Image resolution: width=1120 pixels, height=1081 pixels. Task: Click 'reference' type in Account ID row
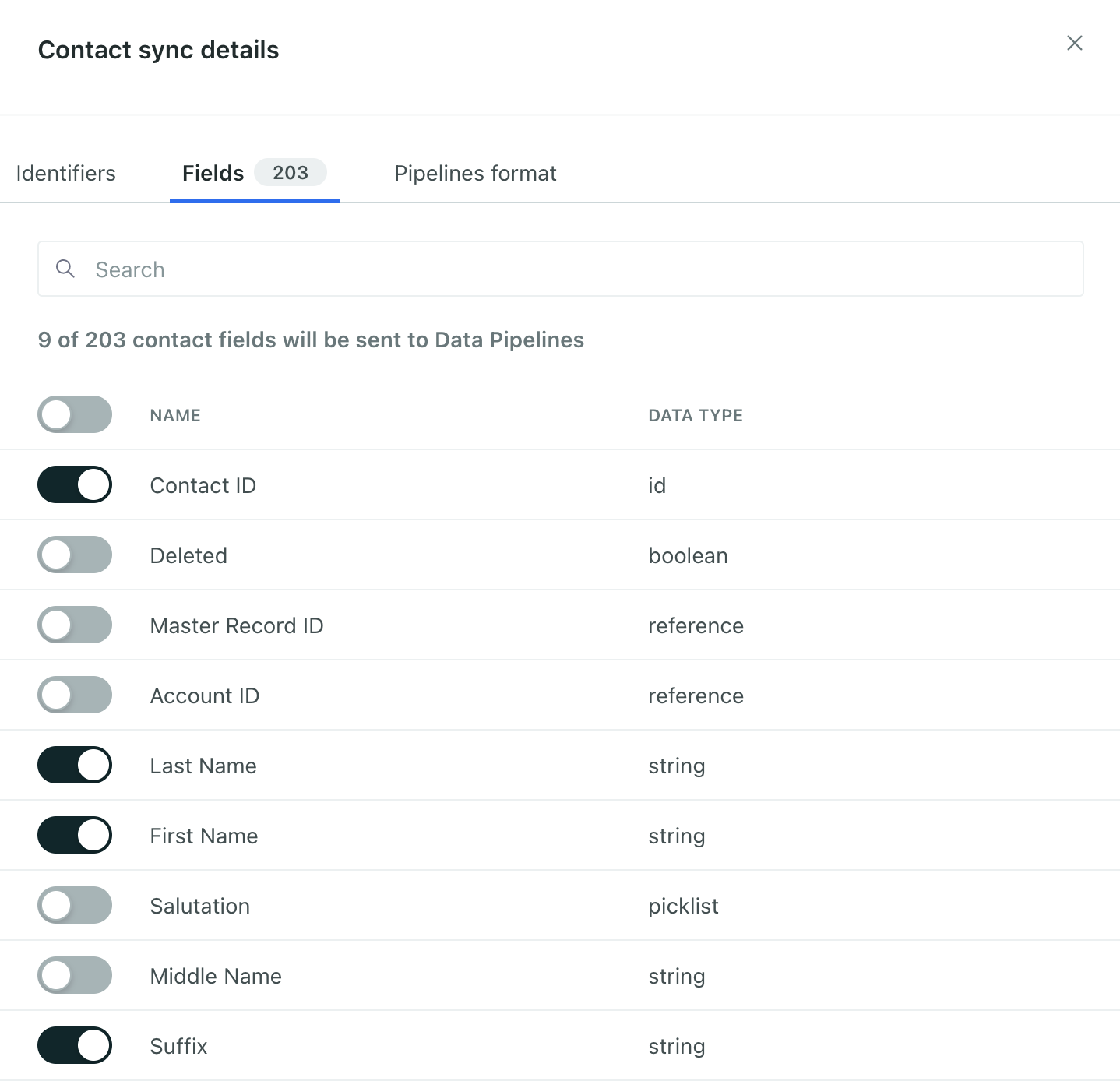coord(696,695)
